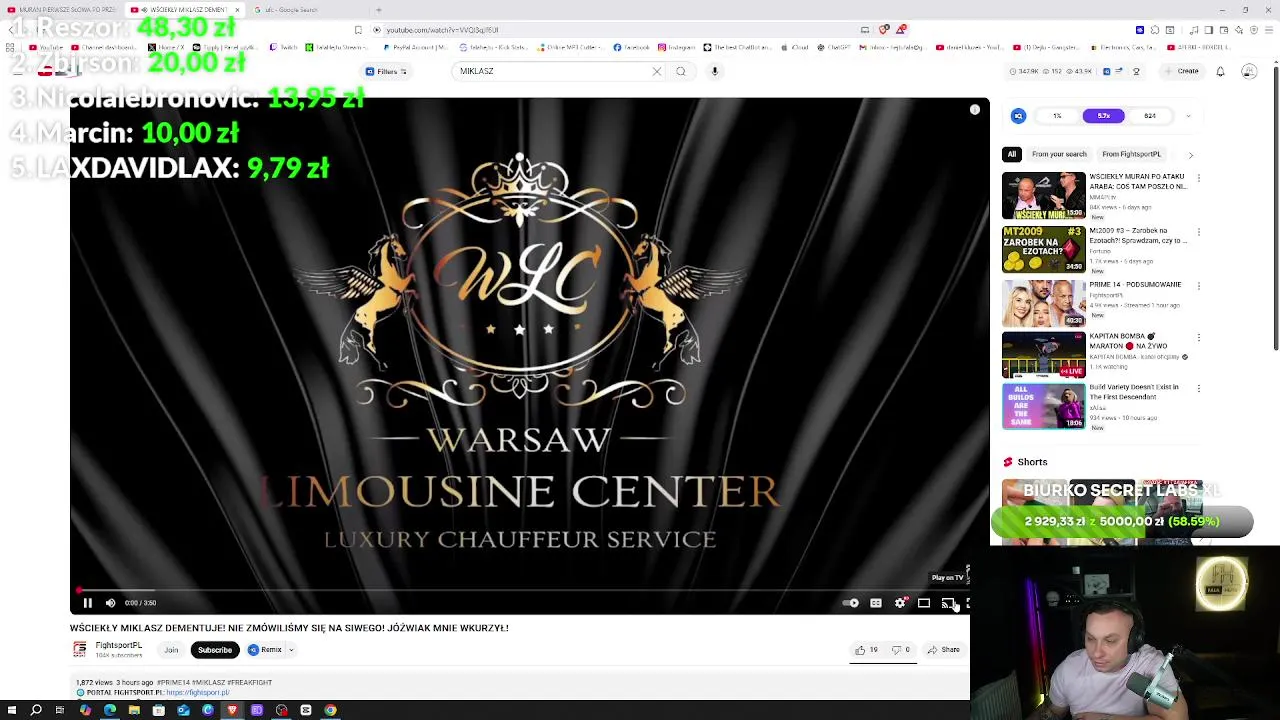Click the search magnifier button
This screenshot has width=1280, height=720.
681,71
